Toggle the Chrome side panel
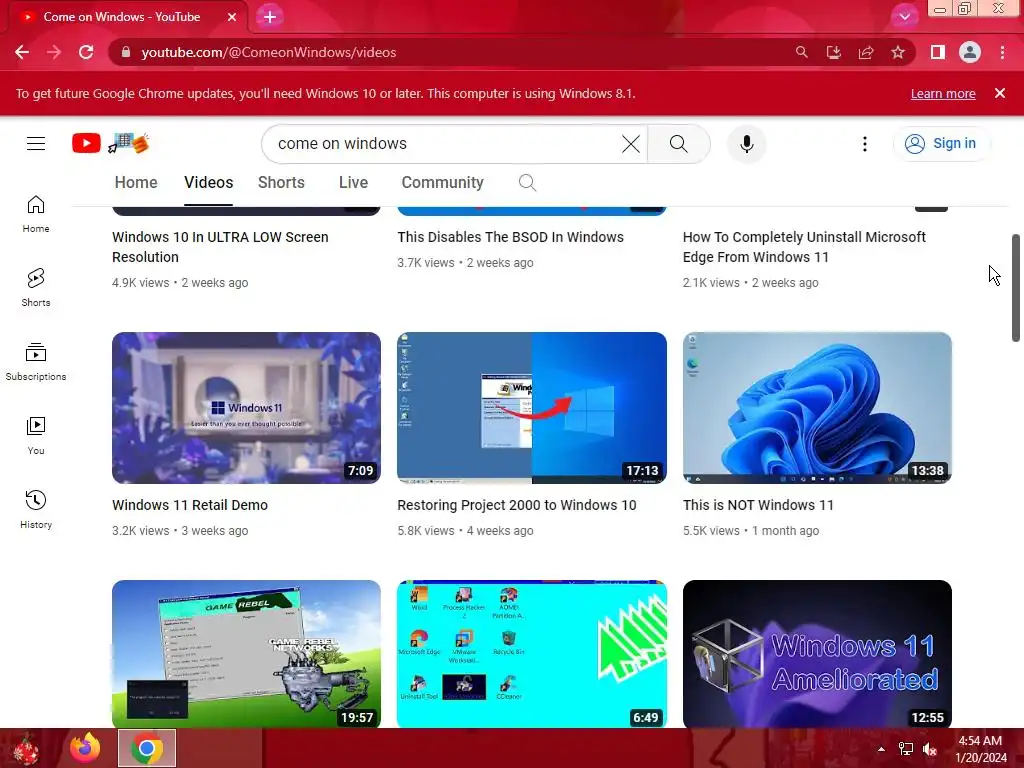This screenshot has height=768, width=1024. pyautogui.click(x=938, y=52)
